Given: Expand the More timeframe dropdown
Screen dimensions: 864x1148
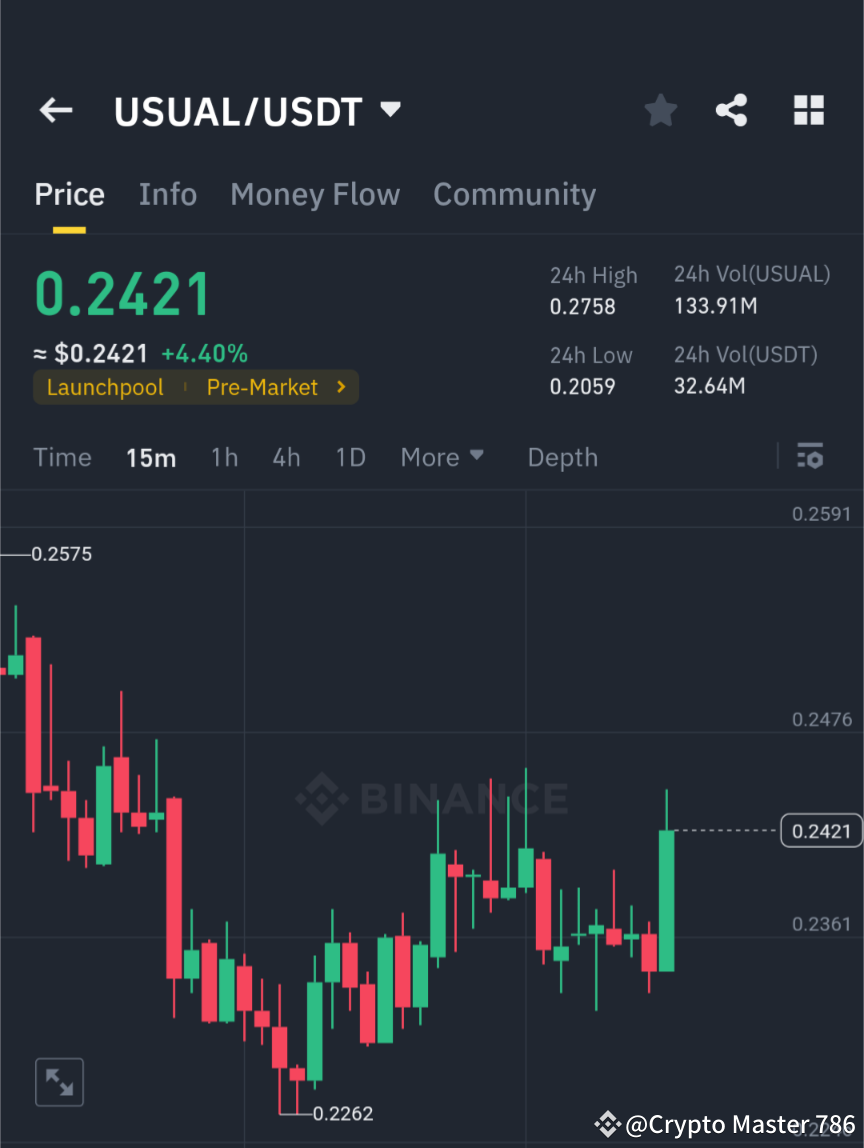Looking at the screenshot, I should 442,457.
